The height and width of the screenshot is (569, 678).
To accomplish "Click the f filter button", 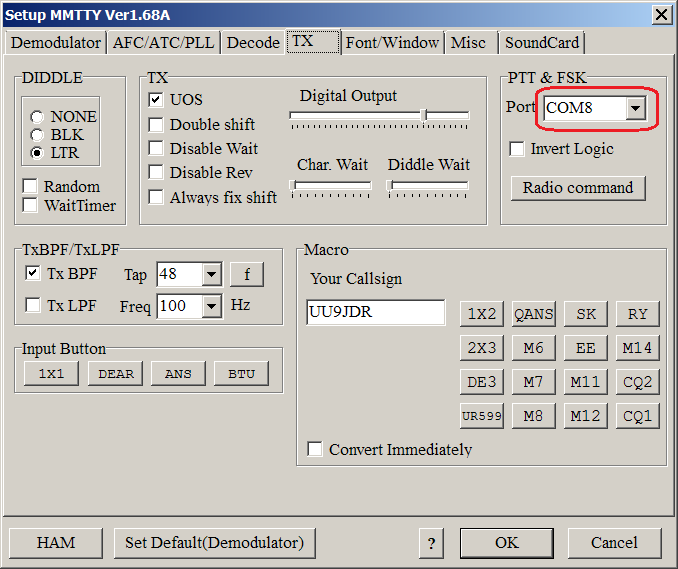I will 247,274.
